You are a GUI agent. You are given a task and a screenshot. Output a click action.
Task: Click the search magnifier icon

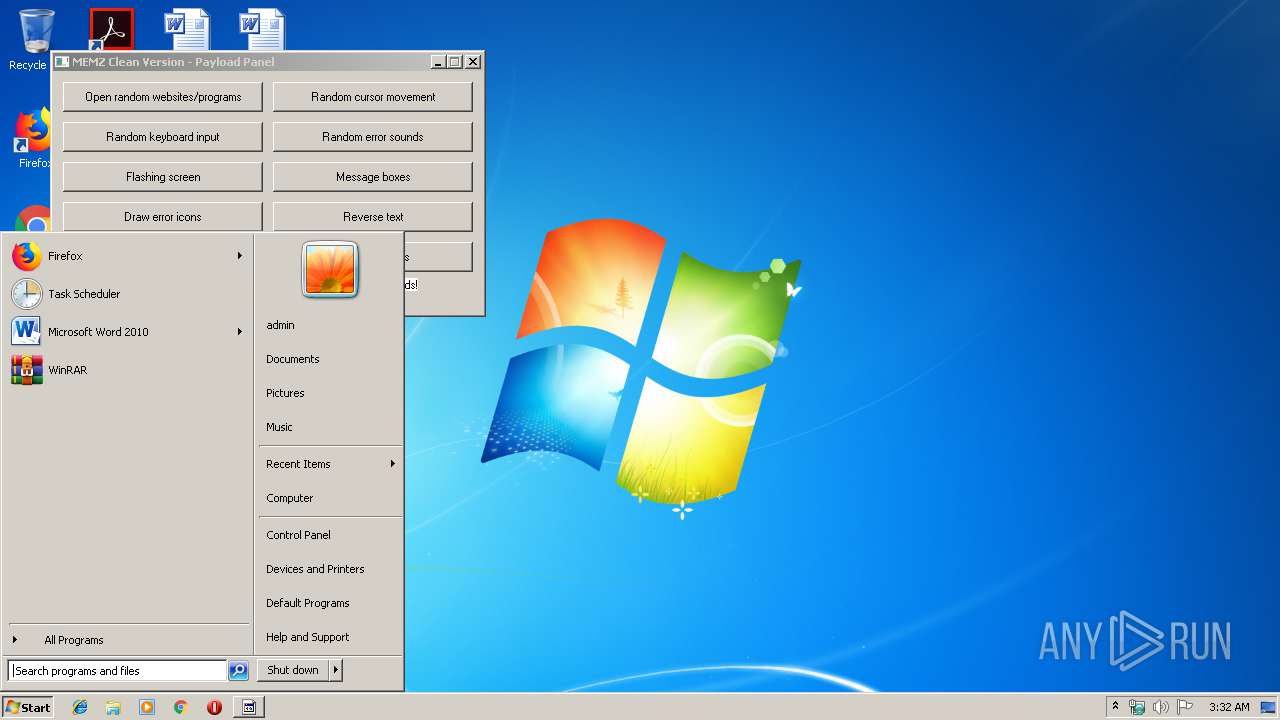[x=238, y=671]
